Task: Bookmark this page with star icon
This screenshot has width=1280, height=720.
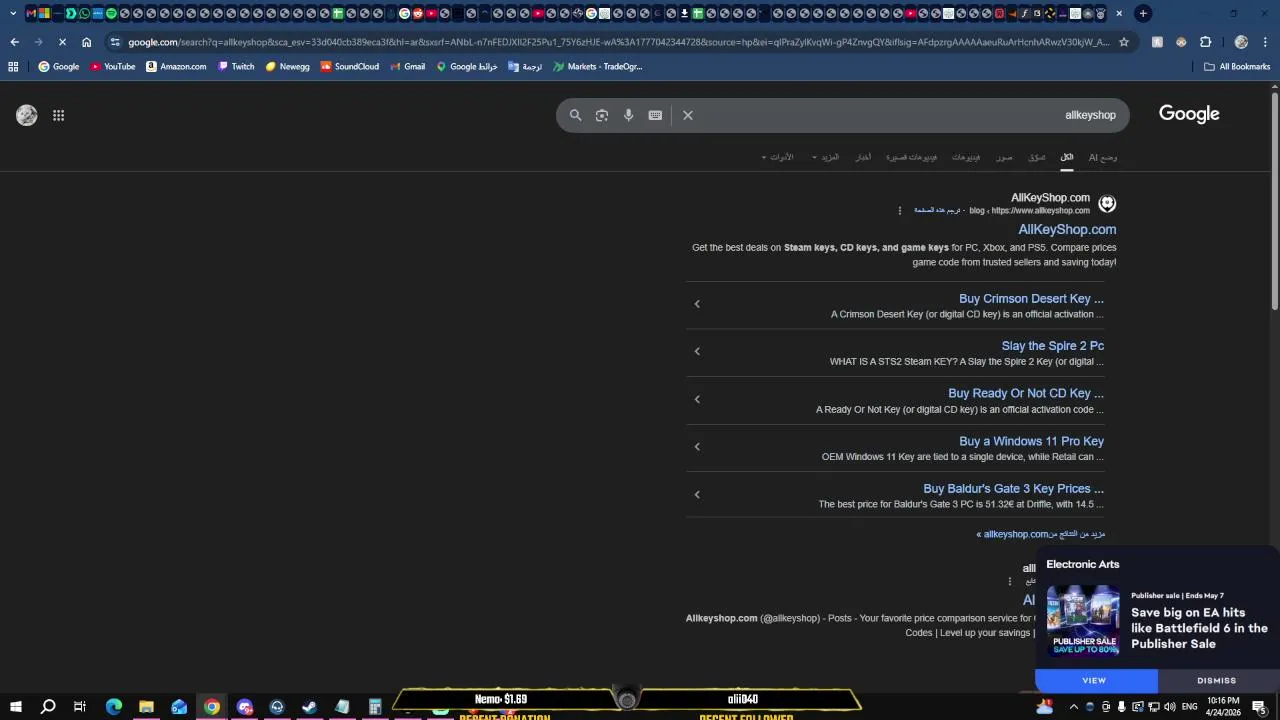Action: (x=1124, y=42)
